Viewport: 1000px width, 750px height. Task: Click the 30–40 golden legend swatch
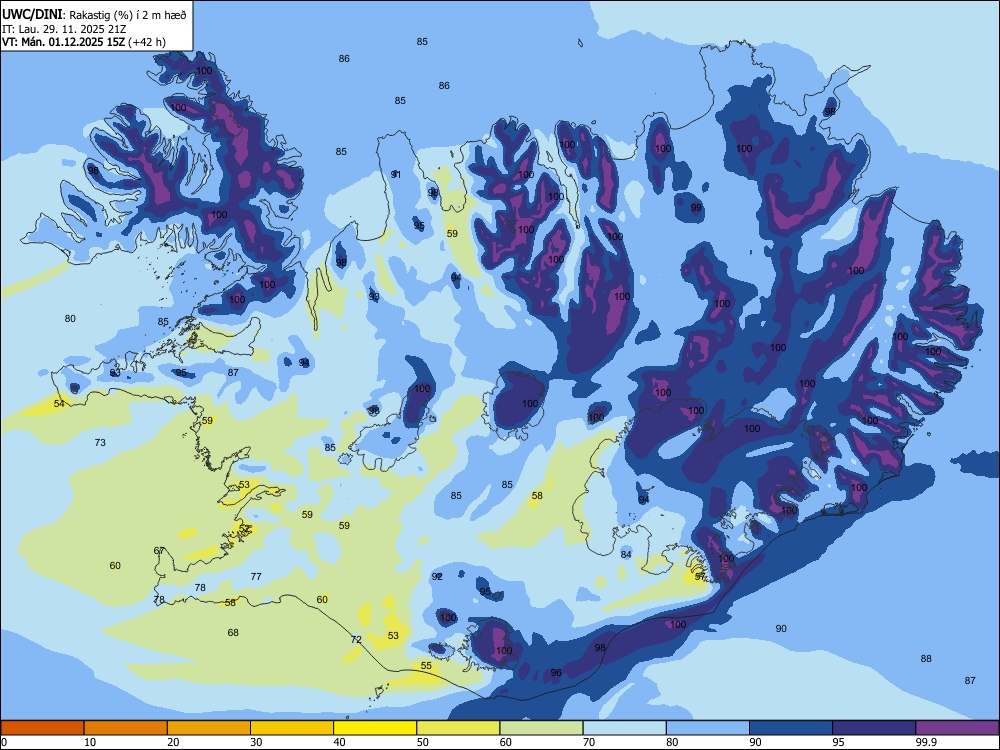point(292,728)
